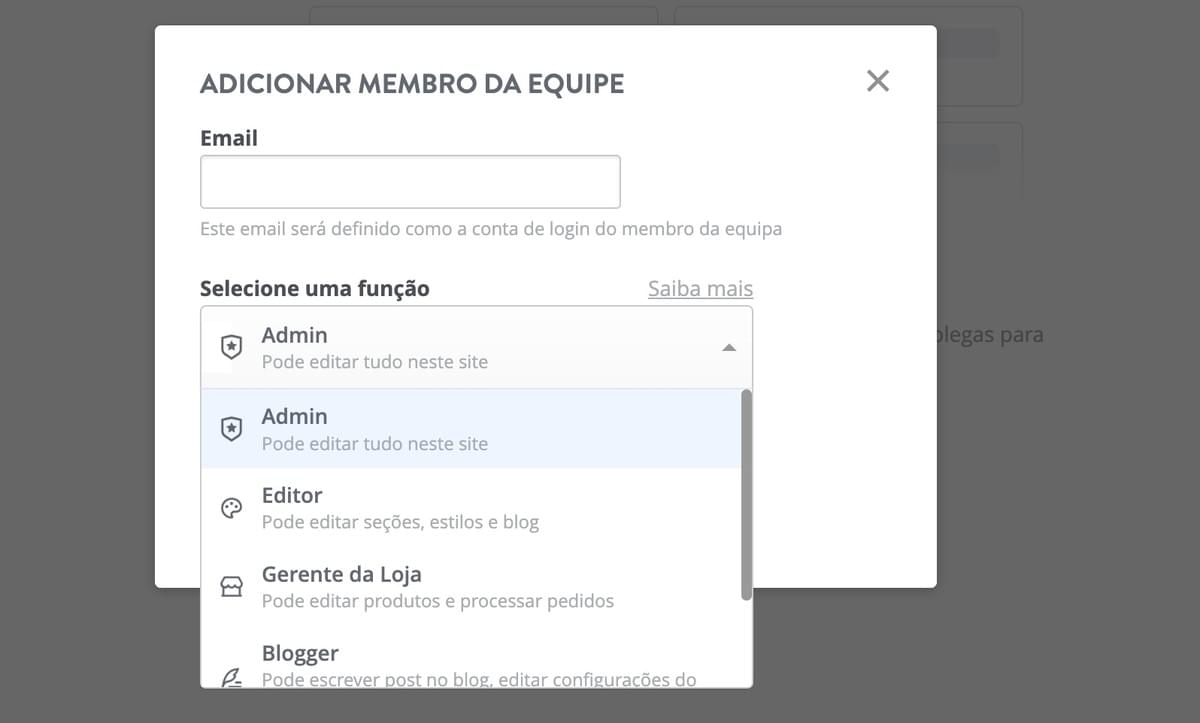This screenshot has width=1200, height=723.
Task: Choose the highlighted Admin option in the list
Action: [470, 428]
